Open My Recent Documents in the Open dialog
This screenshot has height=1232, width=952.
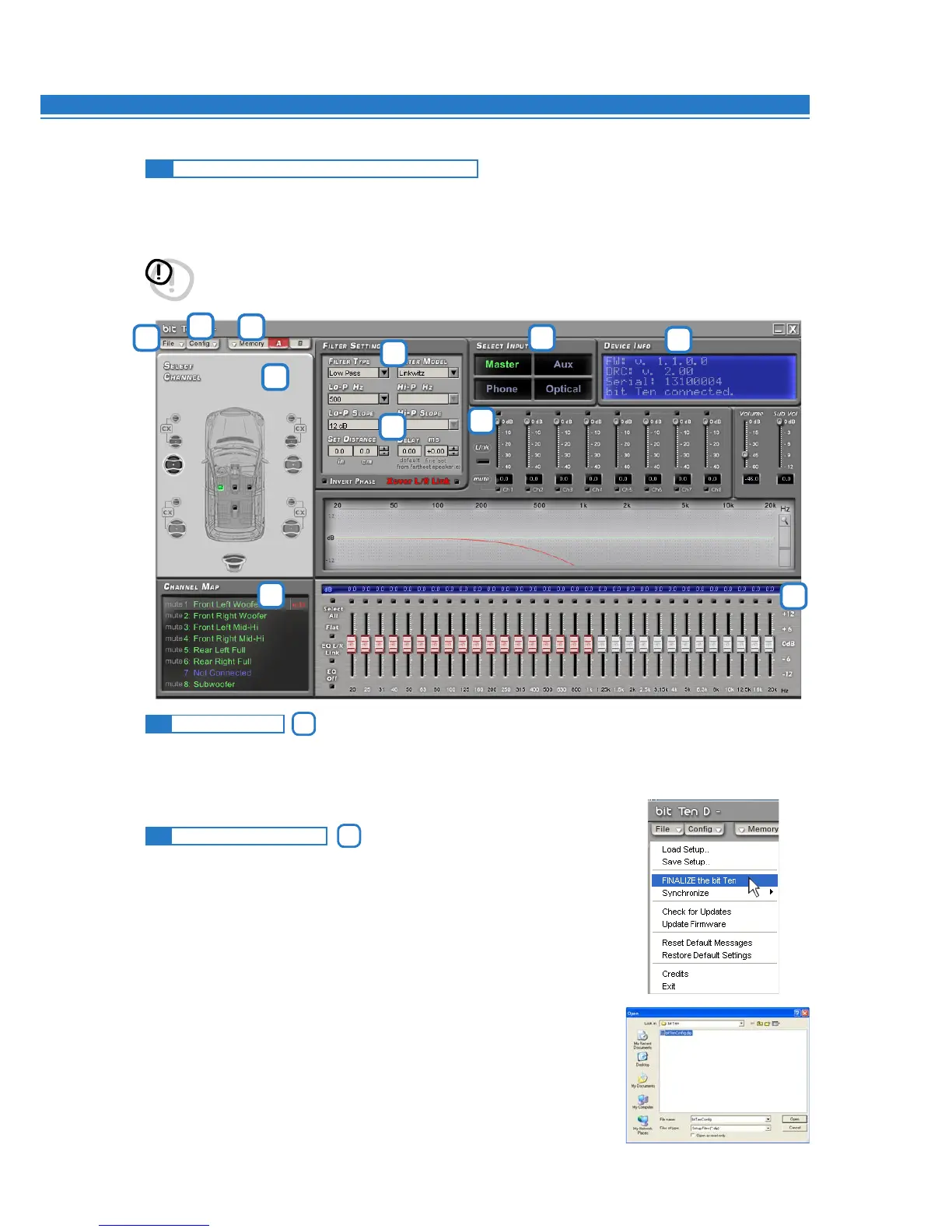pos(642,1040)
